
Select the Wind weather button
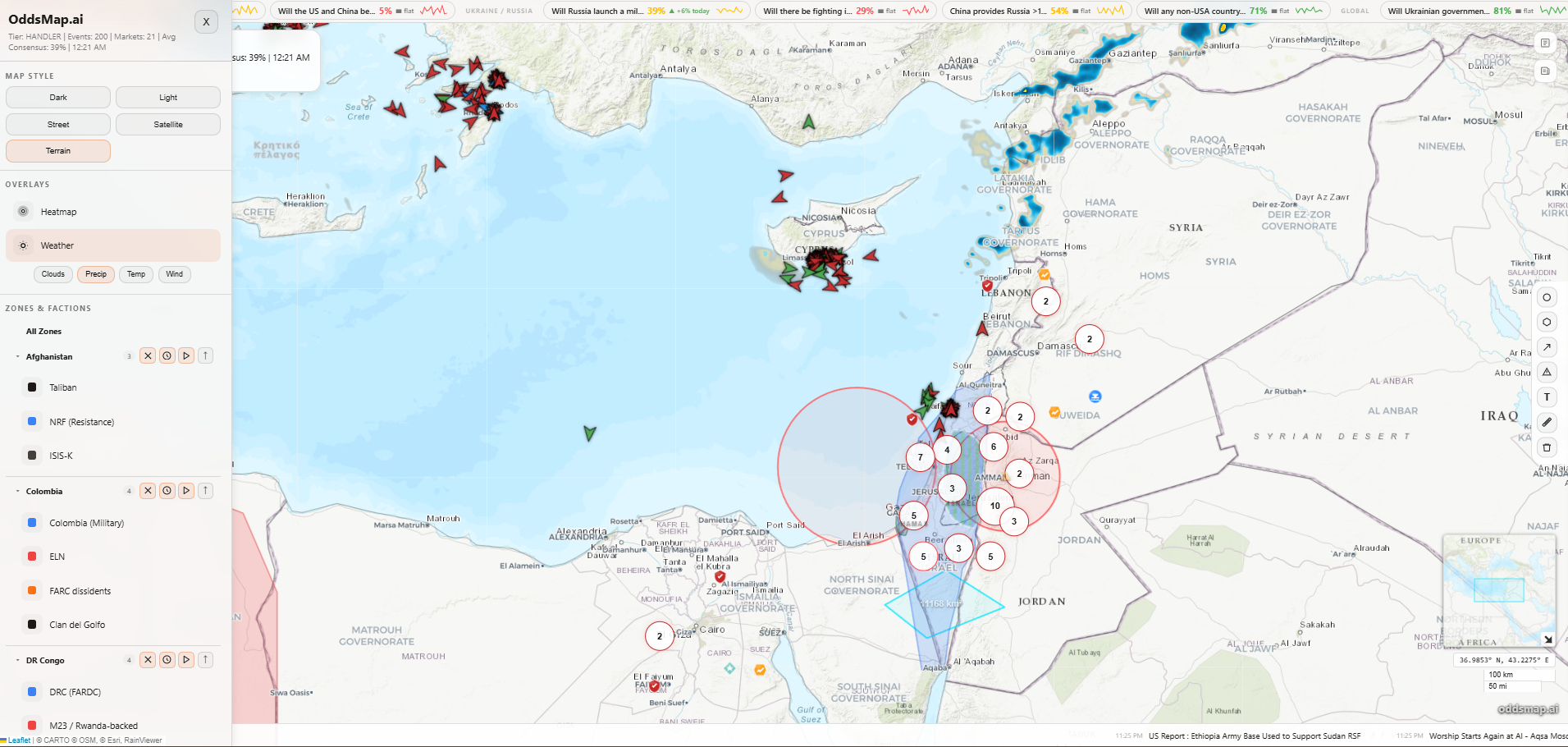pyautogui.click(x=175, y=274)
